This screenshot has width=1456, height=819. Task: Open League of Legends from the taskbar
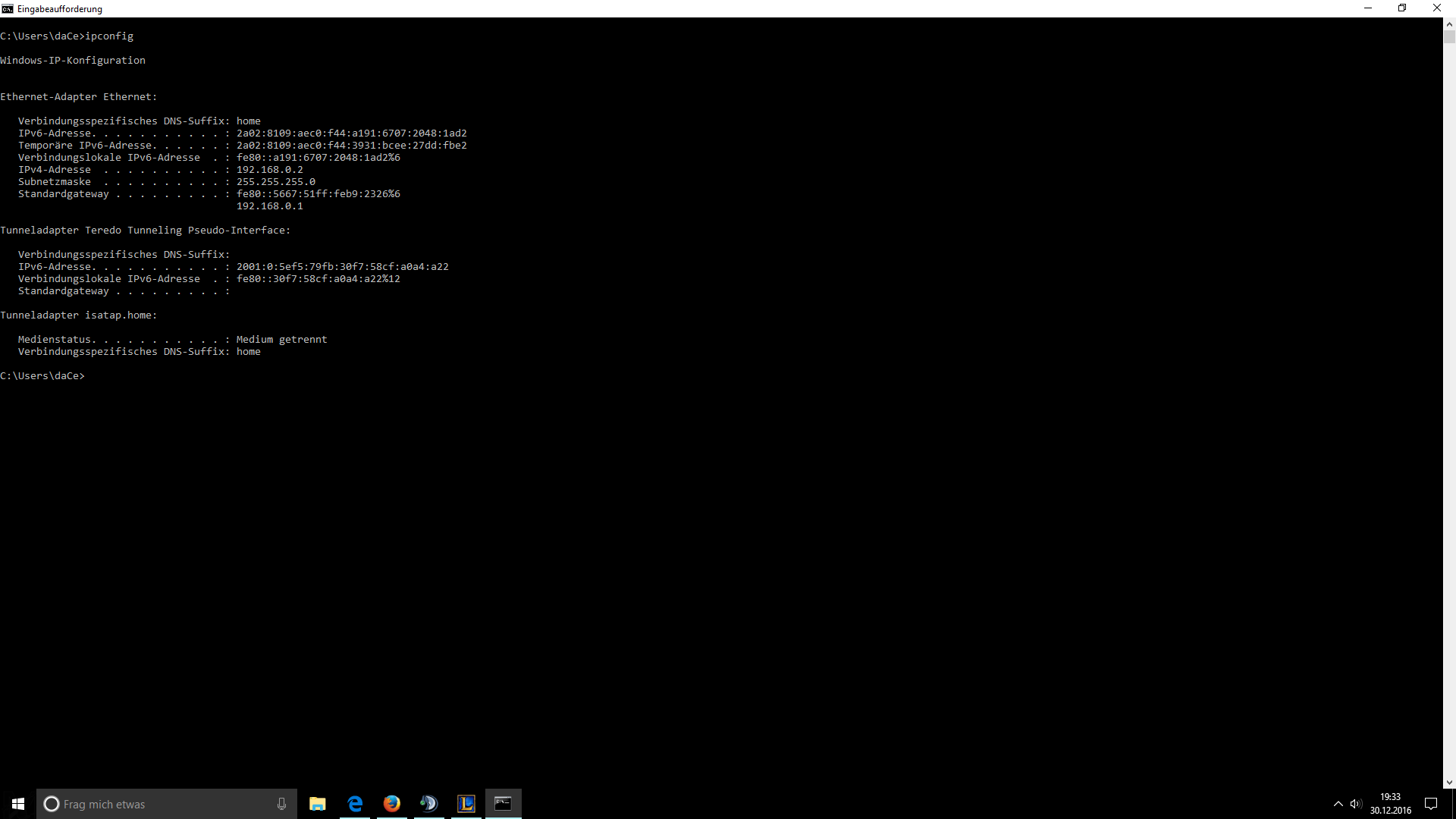(x=466, y=804)
